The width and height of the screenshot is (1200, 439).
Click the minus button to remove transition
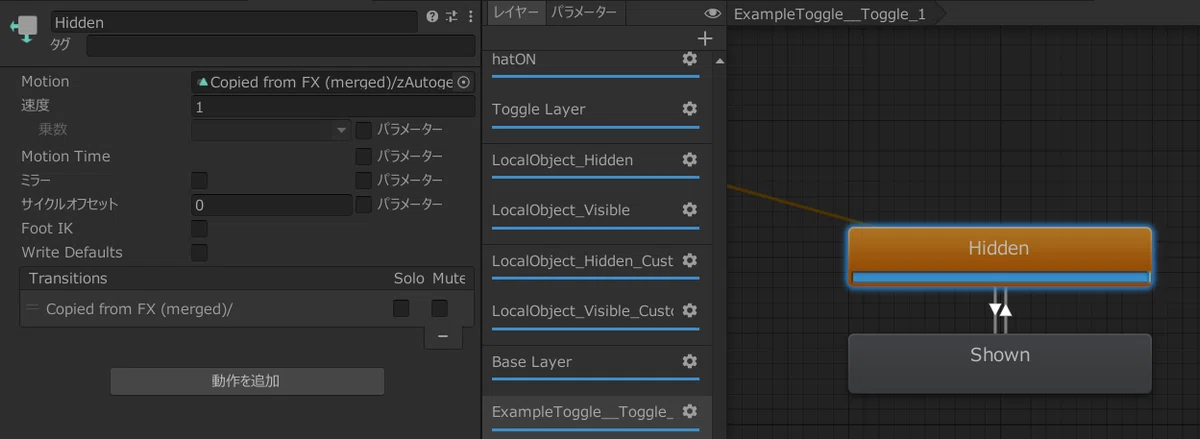[443, 337]
